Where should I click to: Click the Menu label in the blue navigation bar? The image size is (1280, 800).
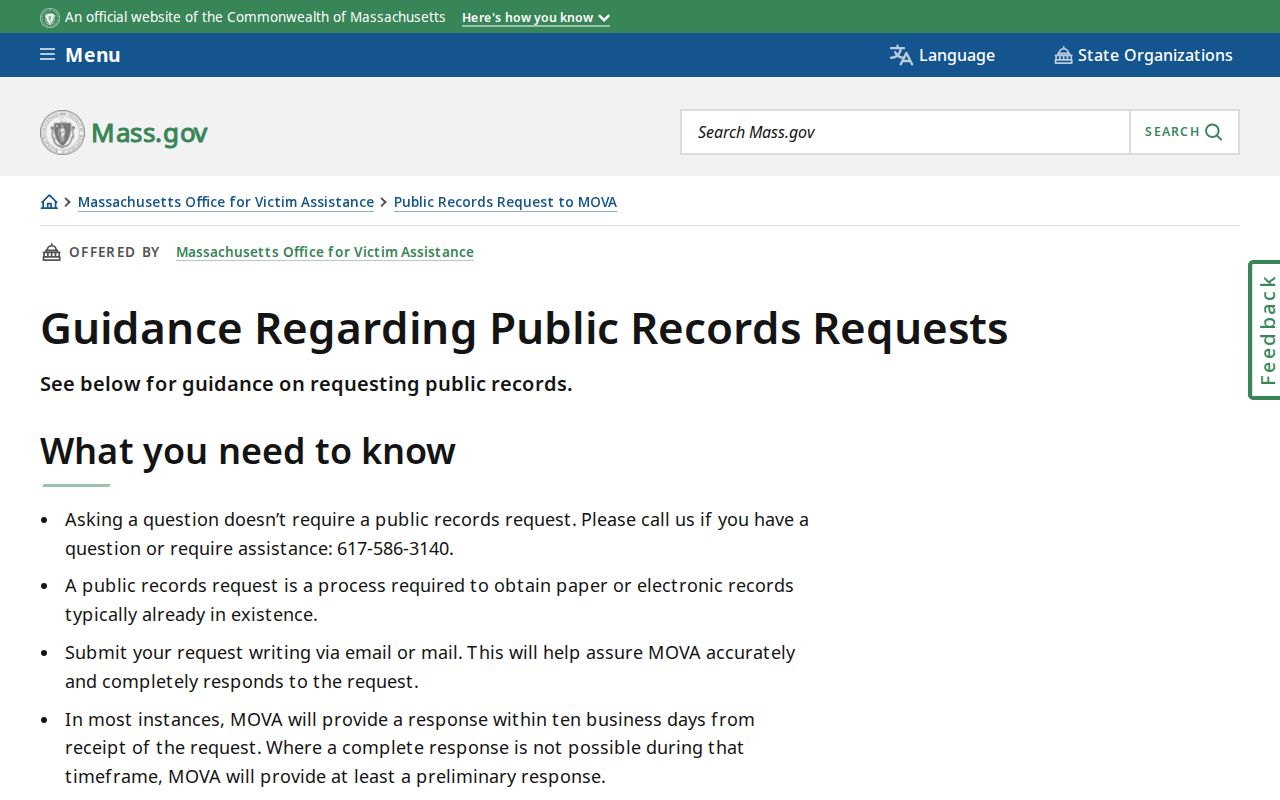coord(93,55)
